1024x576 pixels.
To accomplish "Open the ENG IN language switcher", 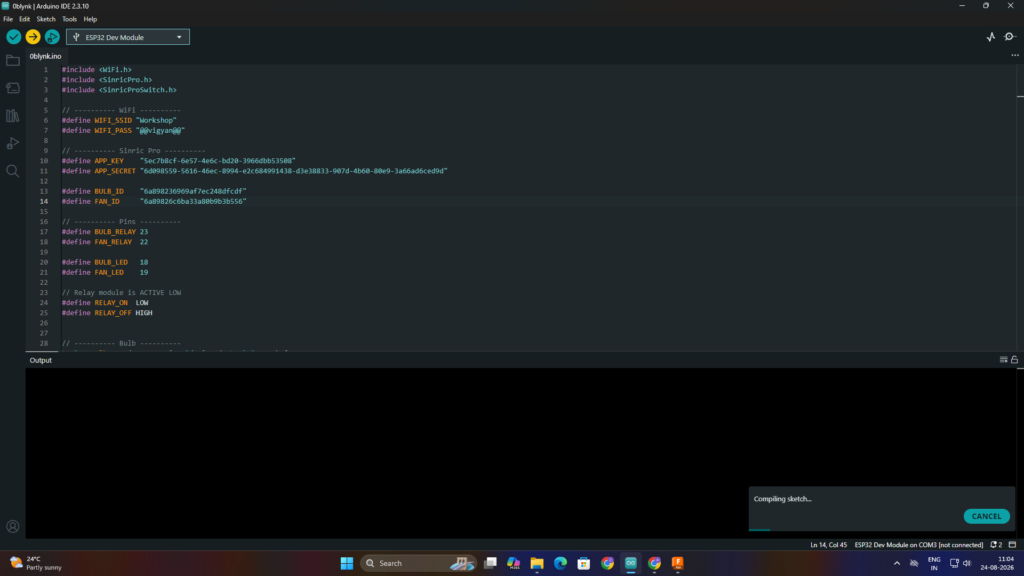I will (x=934, y=563).
